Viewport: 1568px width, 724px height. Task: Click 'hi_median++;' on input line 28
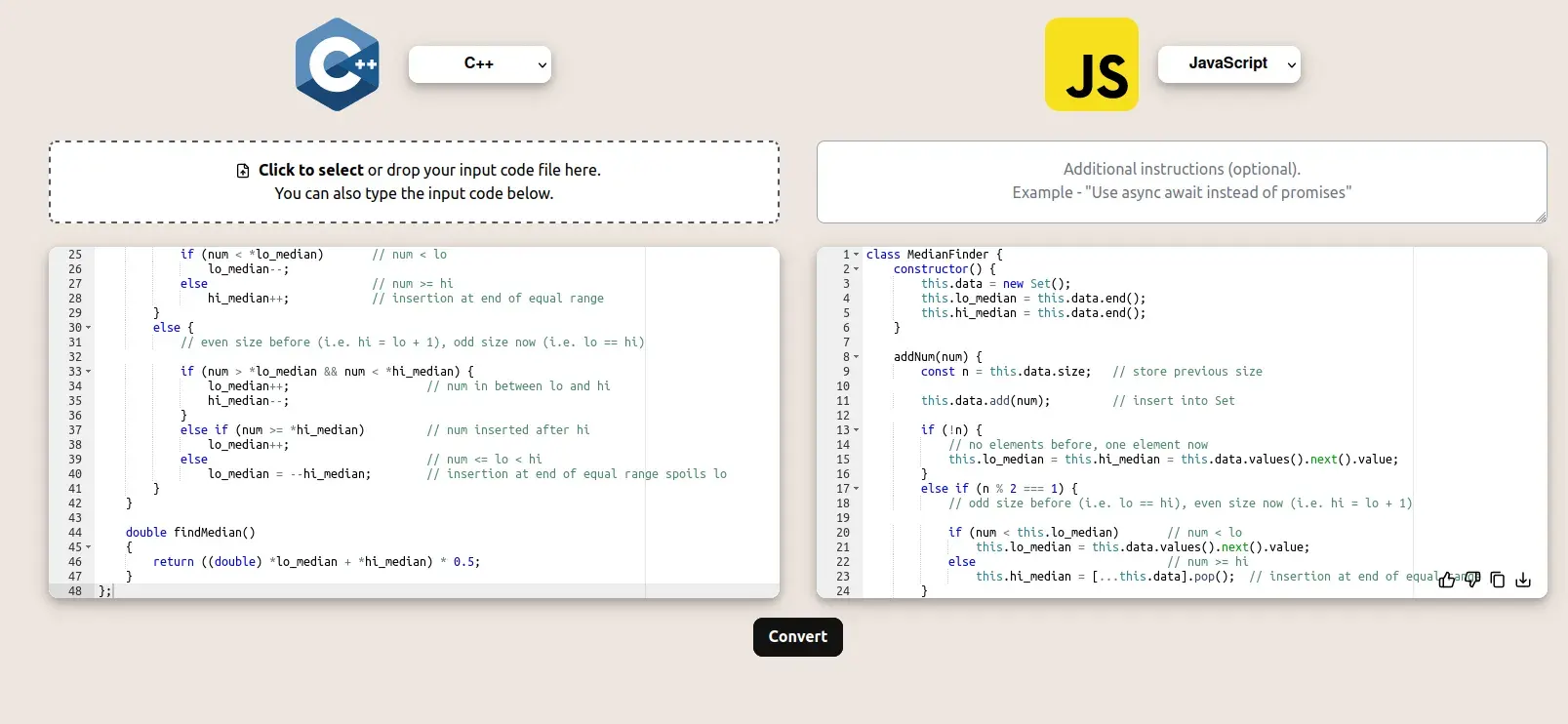coord(248,299)
